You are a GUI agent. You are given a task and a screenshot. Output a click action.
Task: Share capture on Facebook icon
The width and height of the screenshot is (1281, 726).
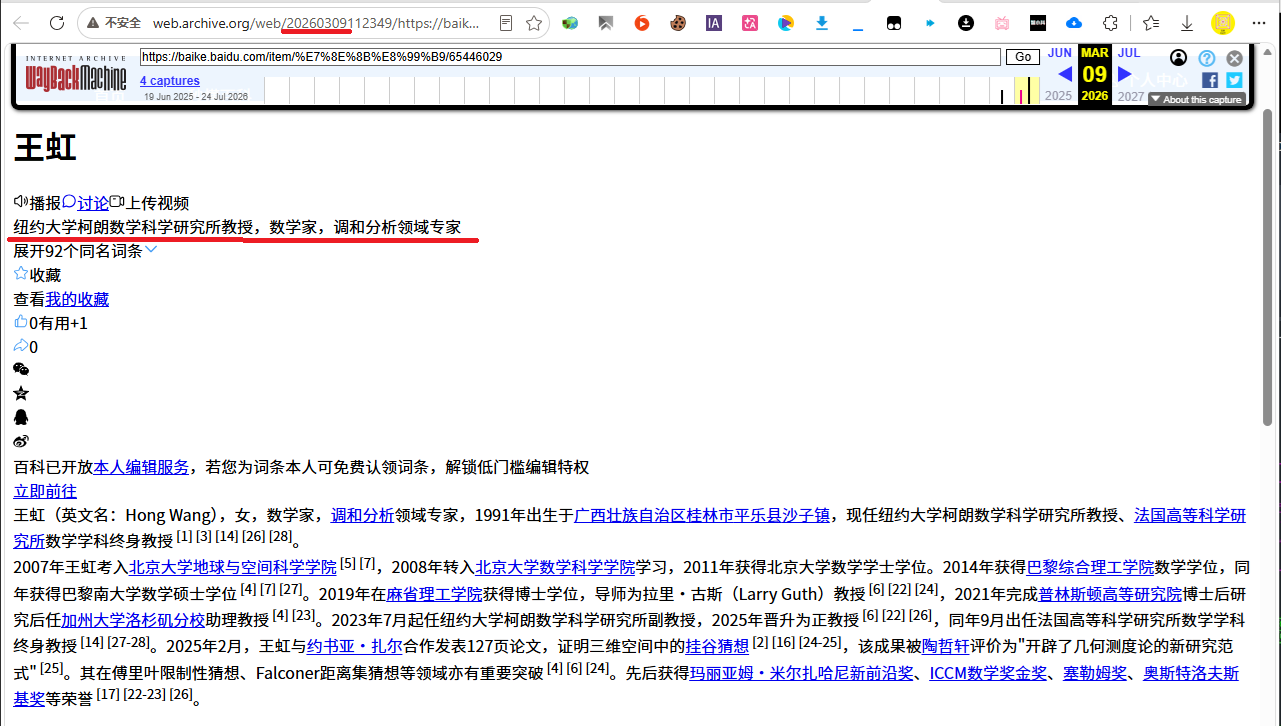pyautogui.click(x=1210, y=80)
